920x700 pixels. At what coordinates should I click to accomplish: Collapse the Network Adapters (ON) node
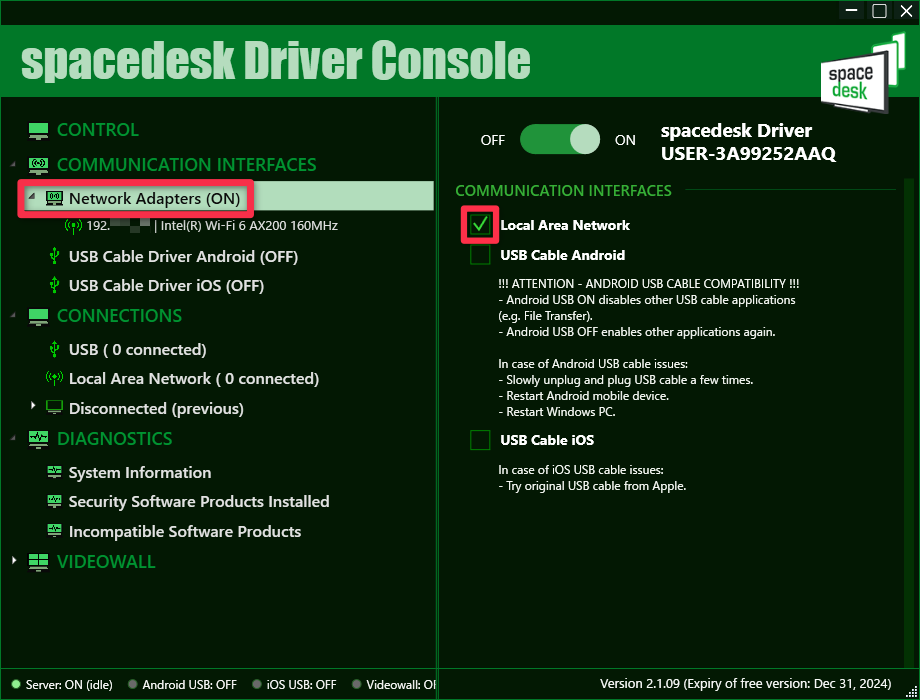pos(32,197)
